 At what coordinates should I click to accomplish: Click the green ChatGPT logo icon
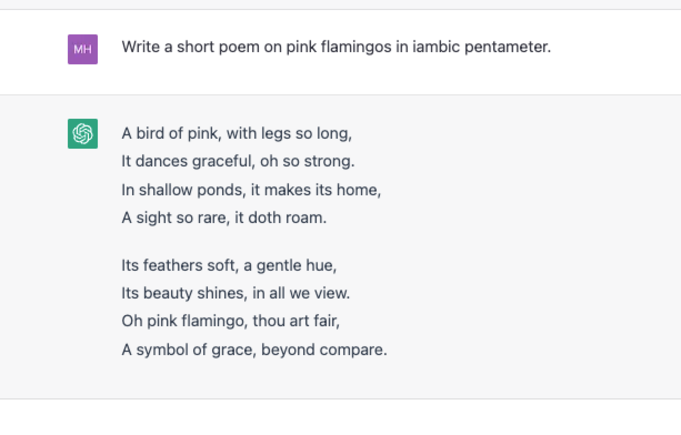click(83, 134)
